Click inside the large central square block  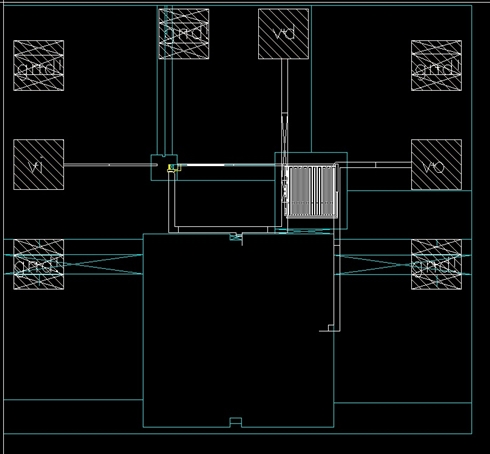pos(238,330)
